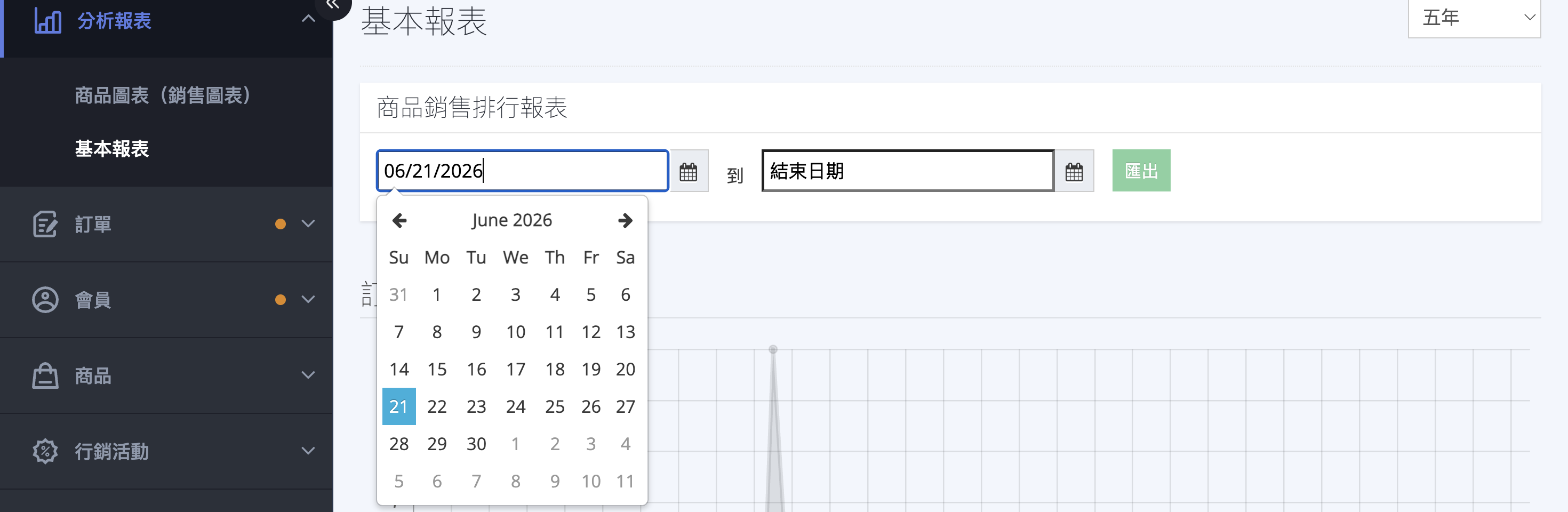Click the chart peak data point
Image resolution: width=1568 pixels, height=512 pixels.
tap(773, 349)
